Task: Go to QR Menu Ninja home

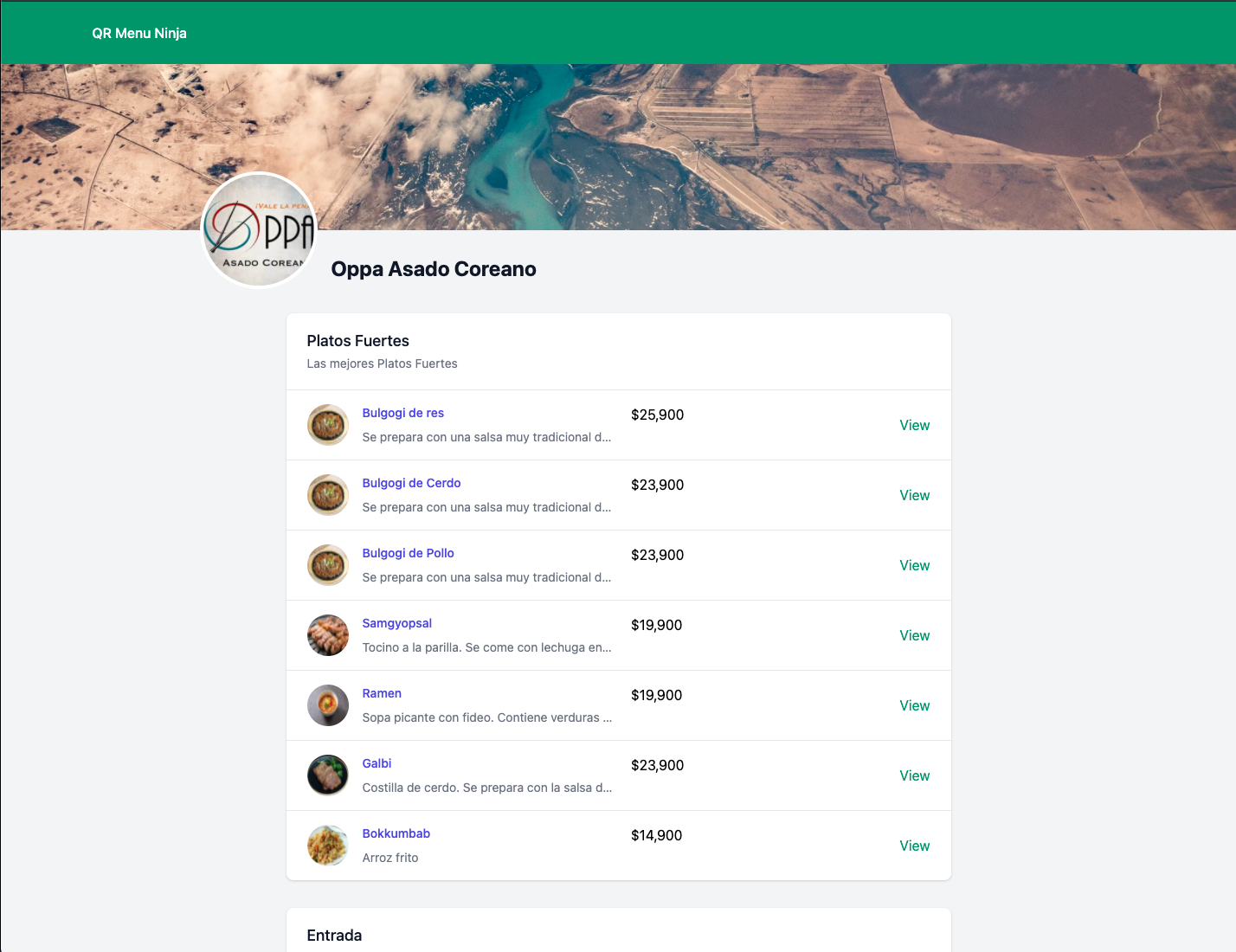Action: [x=139, y=33]
